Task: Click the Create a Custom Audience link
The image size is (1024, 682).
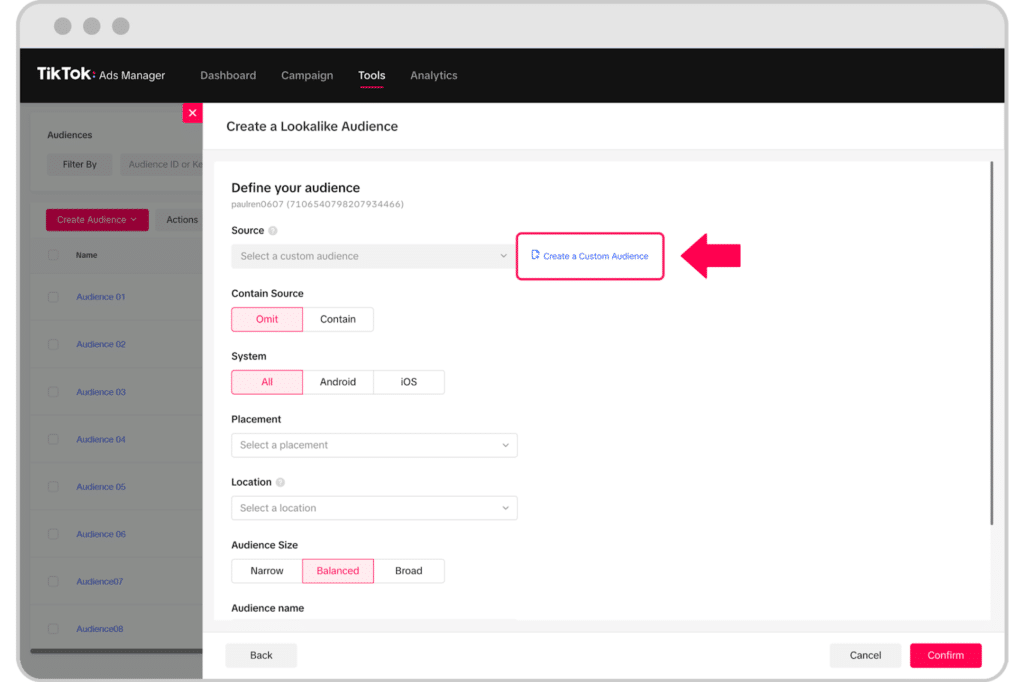Action: 594,256
